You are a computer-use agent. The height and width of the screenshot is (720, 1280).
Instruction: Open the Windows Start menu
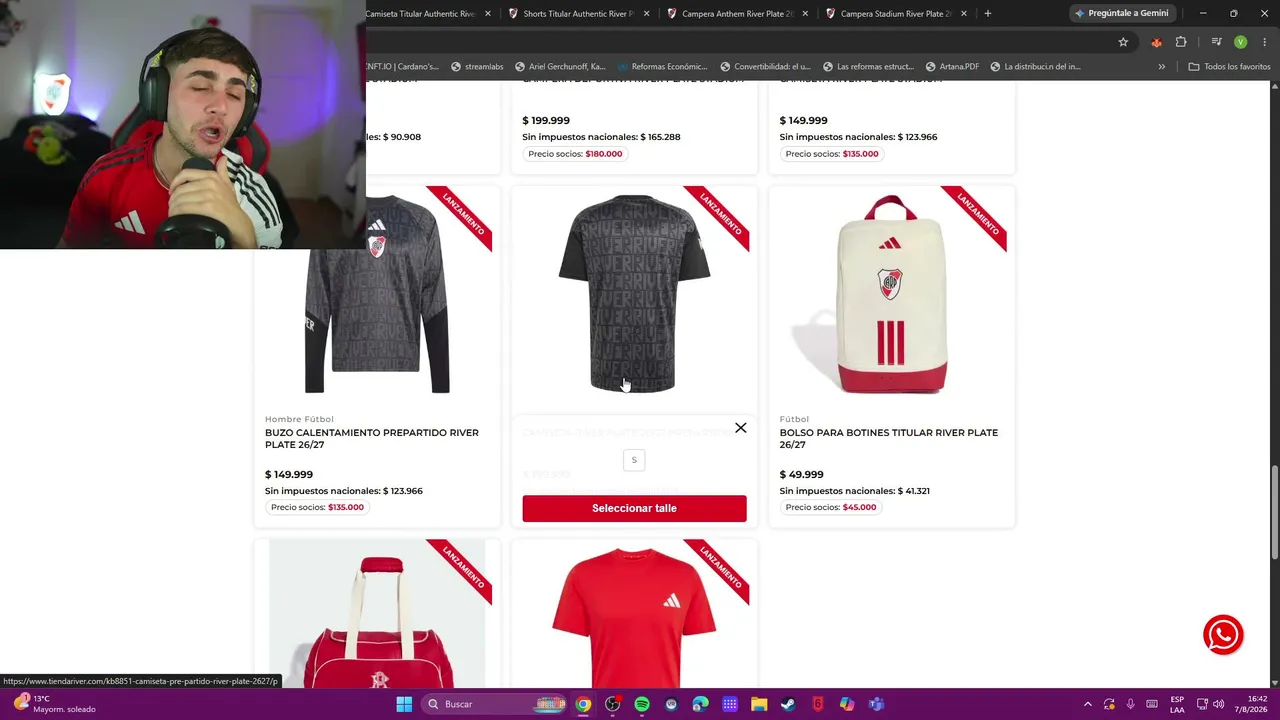404,704
